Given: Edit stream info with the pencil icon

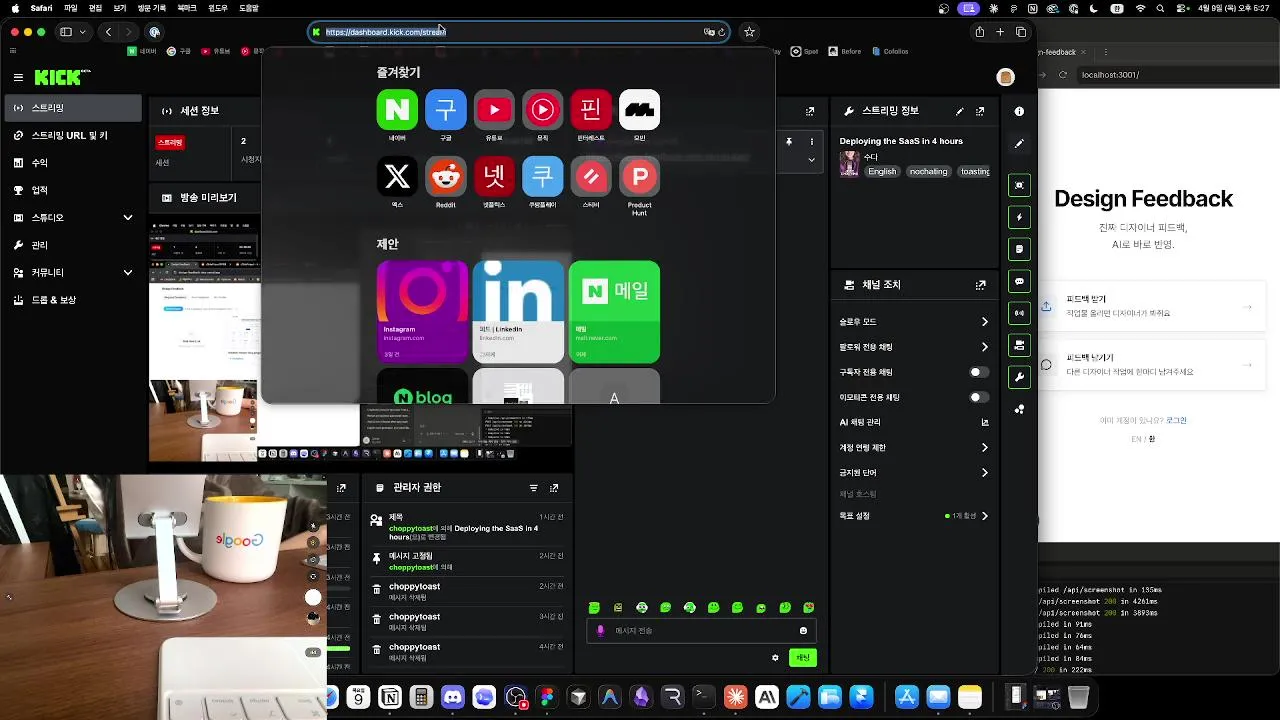Looking at the screenshot, I should (x=960, y=111).
